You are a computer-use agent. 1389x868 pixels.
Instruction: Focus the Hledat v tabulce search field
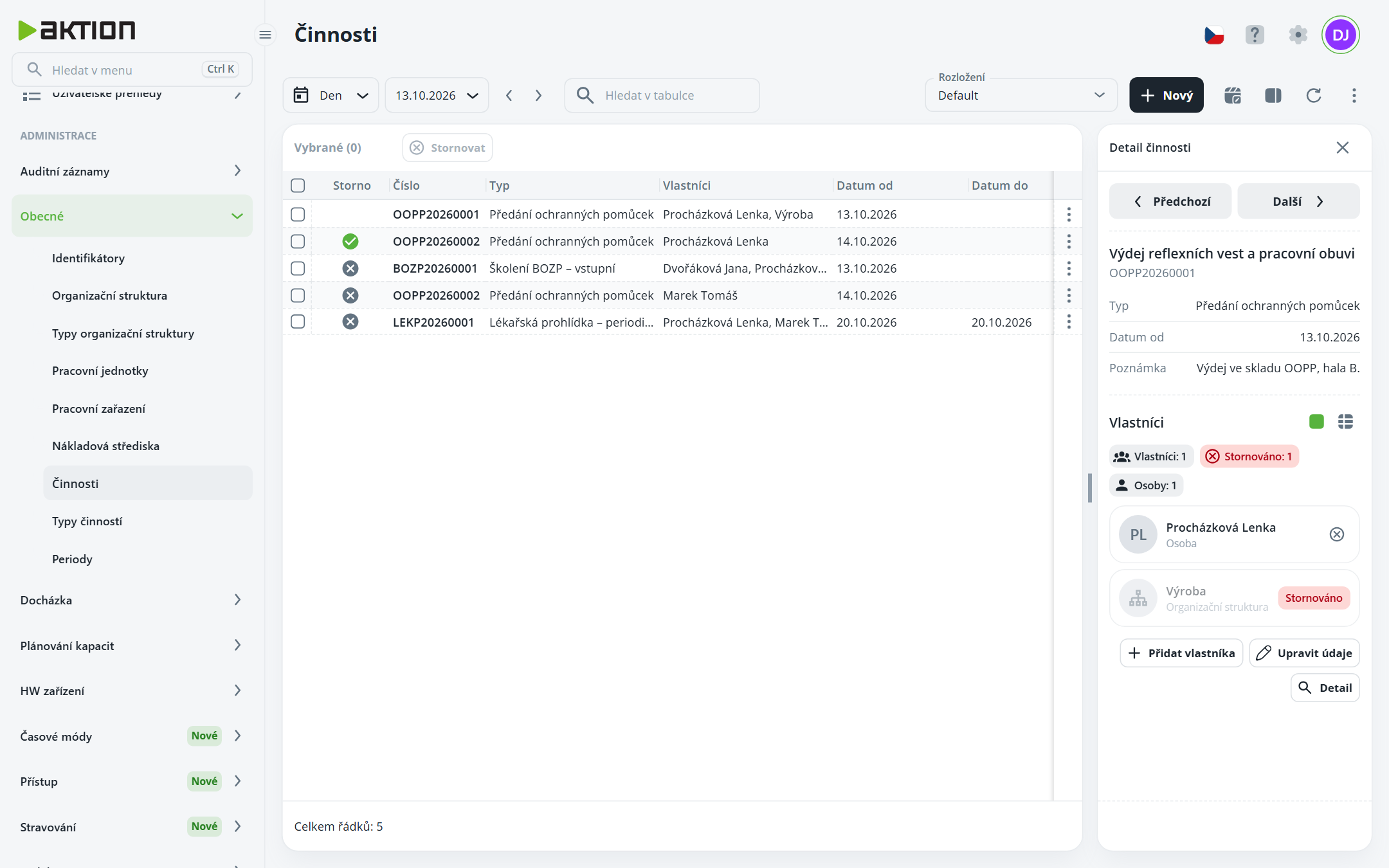tap(662, 95)
